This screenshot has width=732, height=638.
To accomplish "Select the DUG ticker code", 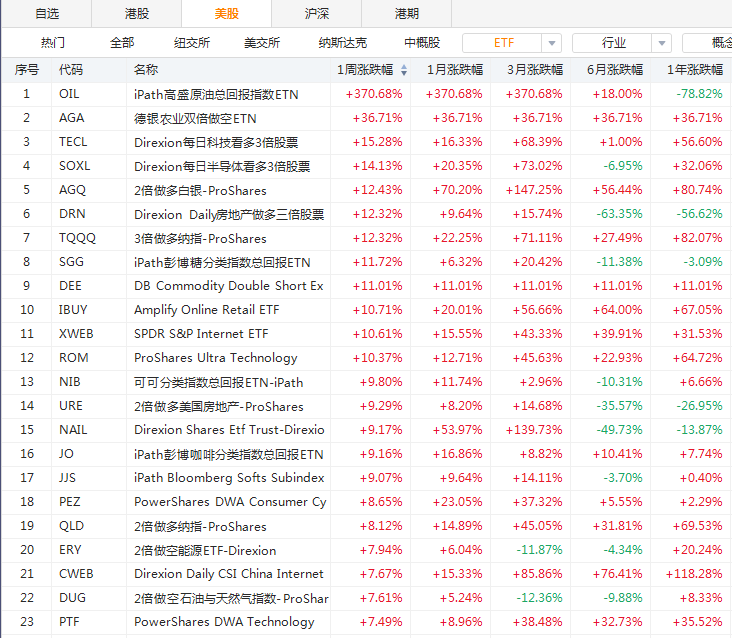I will tap(72, 598).
